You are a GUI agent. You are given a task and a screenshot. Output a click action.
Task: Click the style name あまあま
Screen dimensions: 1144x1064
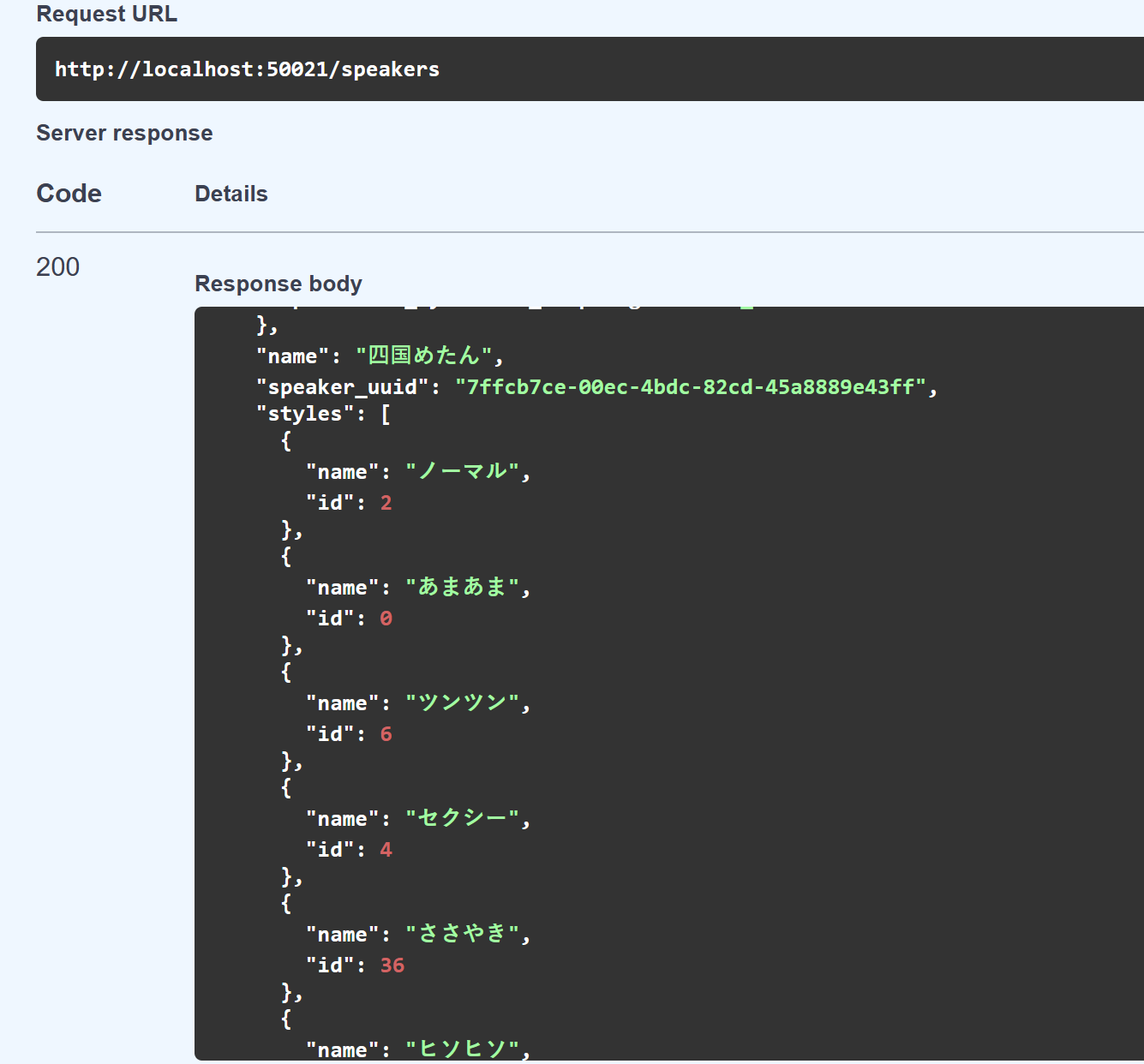(x=462, y=587)
